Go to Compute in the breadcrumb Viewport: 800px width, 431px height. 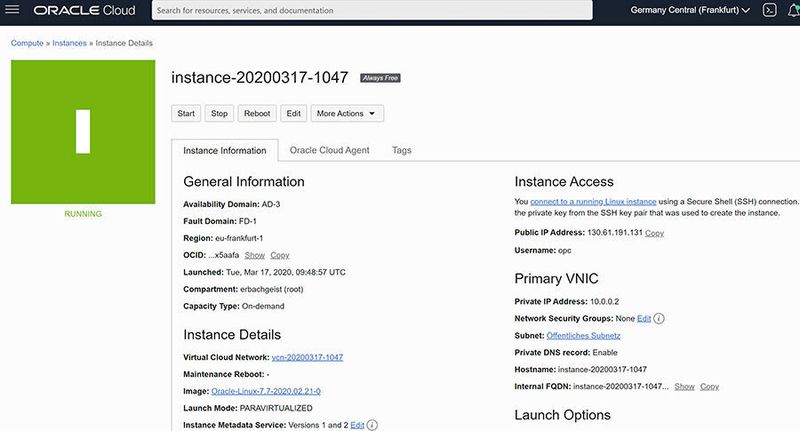pos(28,44)
